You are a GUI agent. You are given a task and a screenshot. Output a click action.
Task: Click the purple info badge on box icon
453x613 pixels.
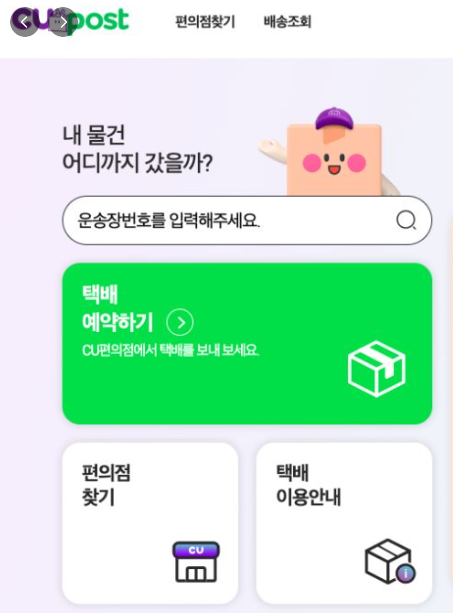click(x=406, y=574)
